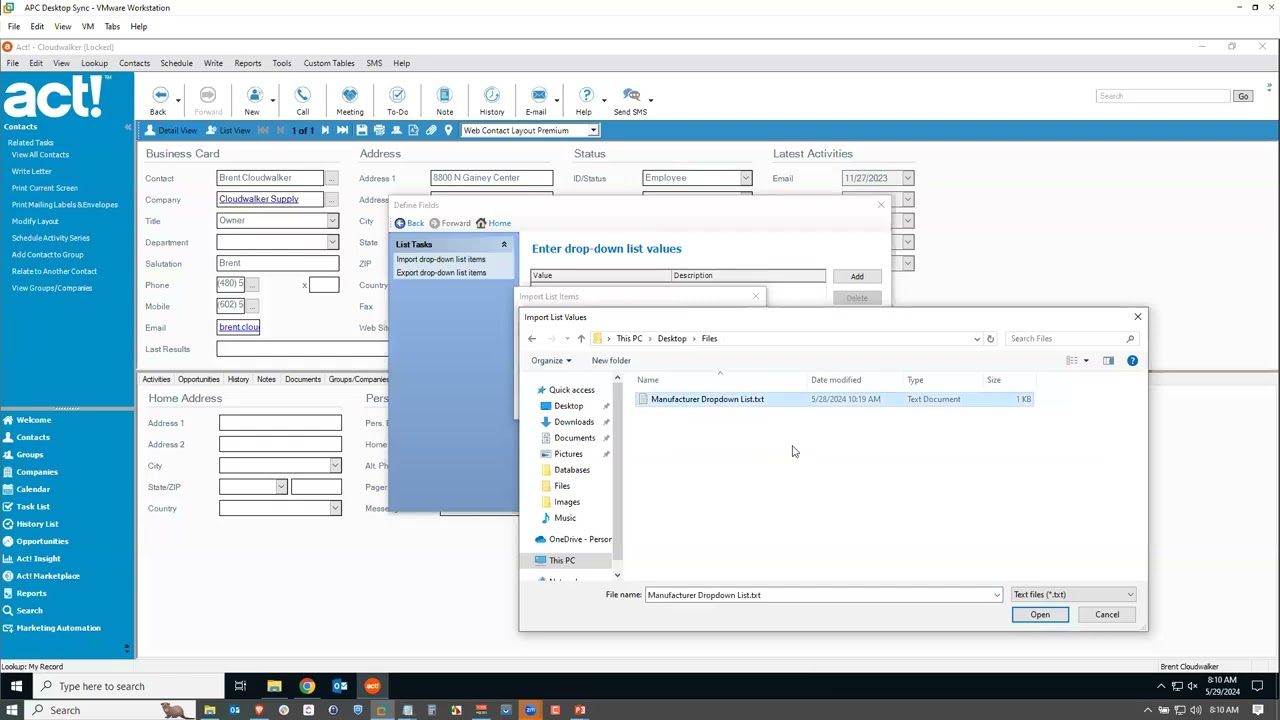Open the Schedule menu
1280x720 pixels.
coord(176,63)
